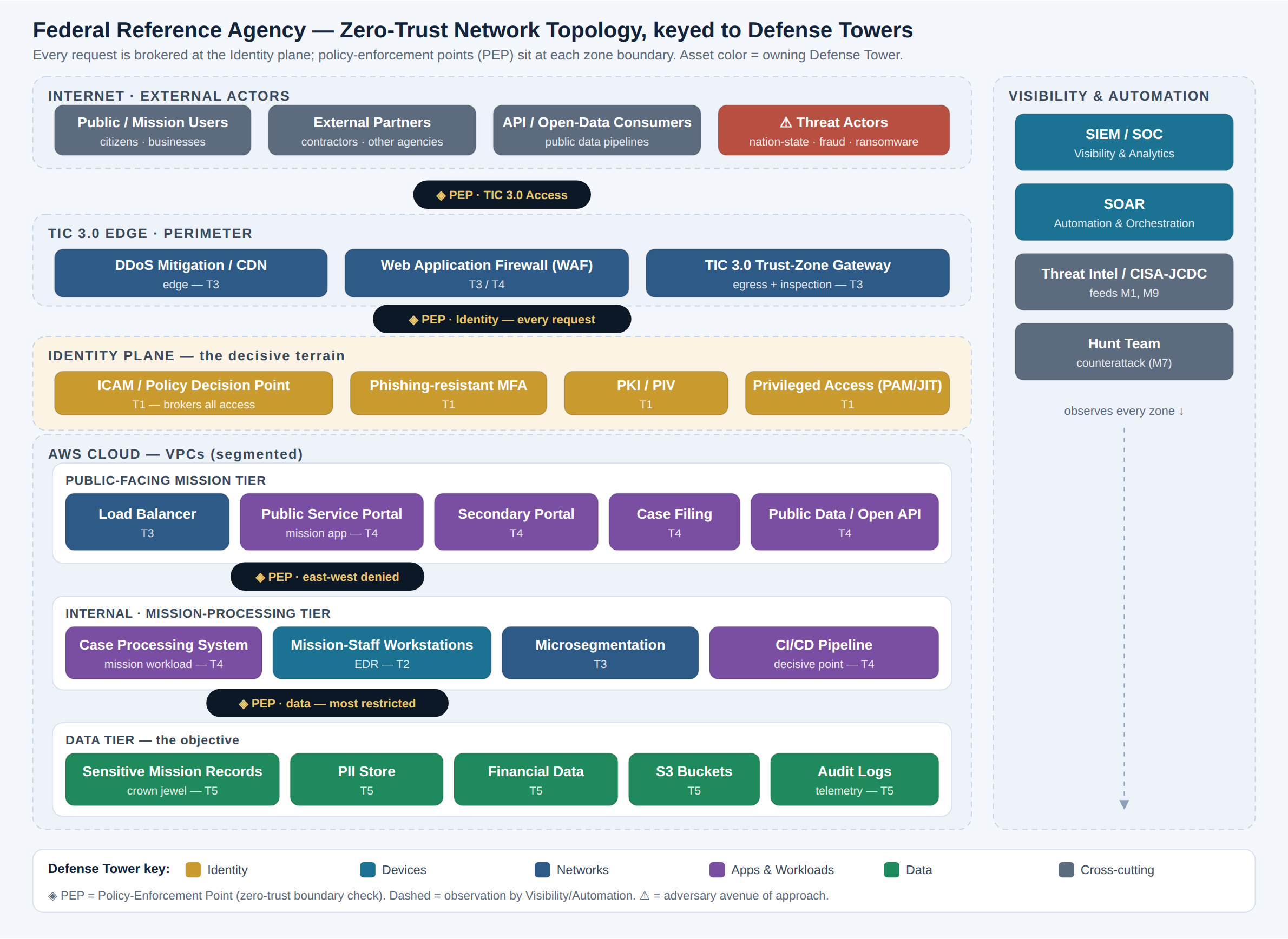Select the S3 Buckets node
This screenshot has height=939, width=1288.
click(694, 779)
